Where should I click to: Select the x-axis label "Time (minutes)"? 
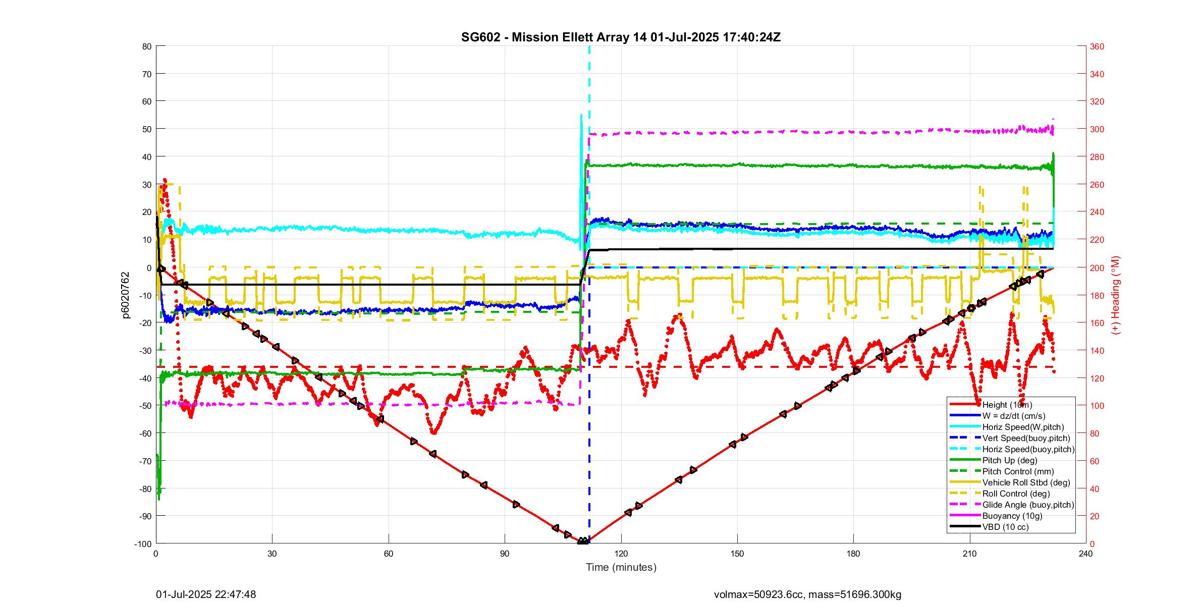click(620, 567)
